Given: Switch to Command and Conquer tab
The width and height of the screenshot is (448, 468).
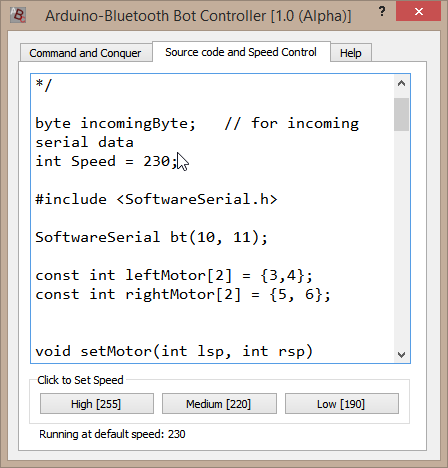Looking at the screenshot, I should 86,53.
